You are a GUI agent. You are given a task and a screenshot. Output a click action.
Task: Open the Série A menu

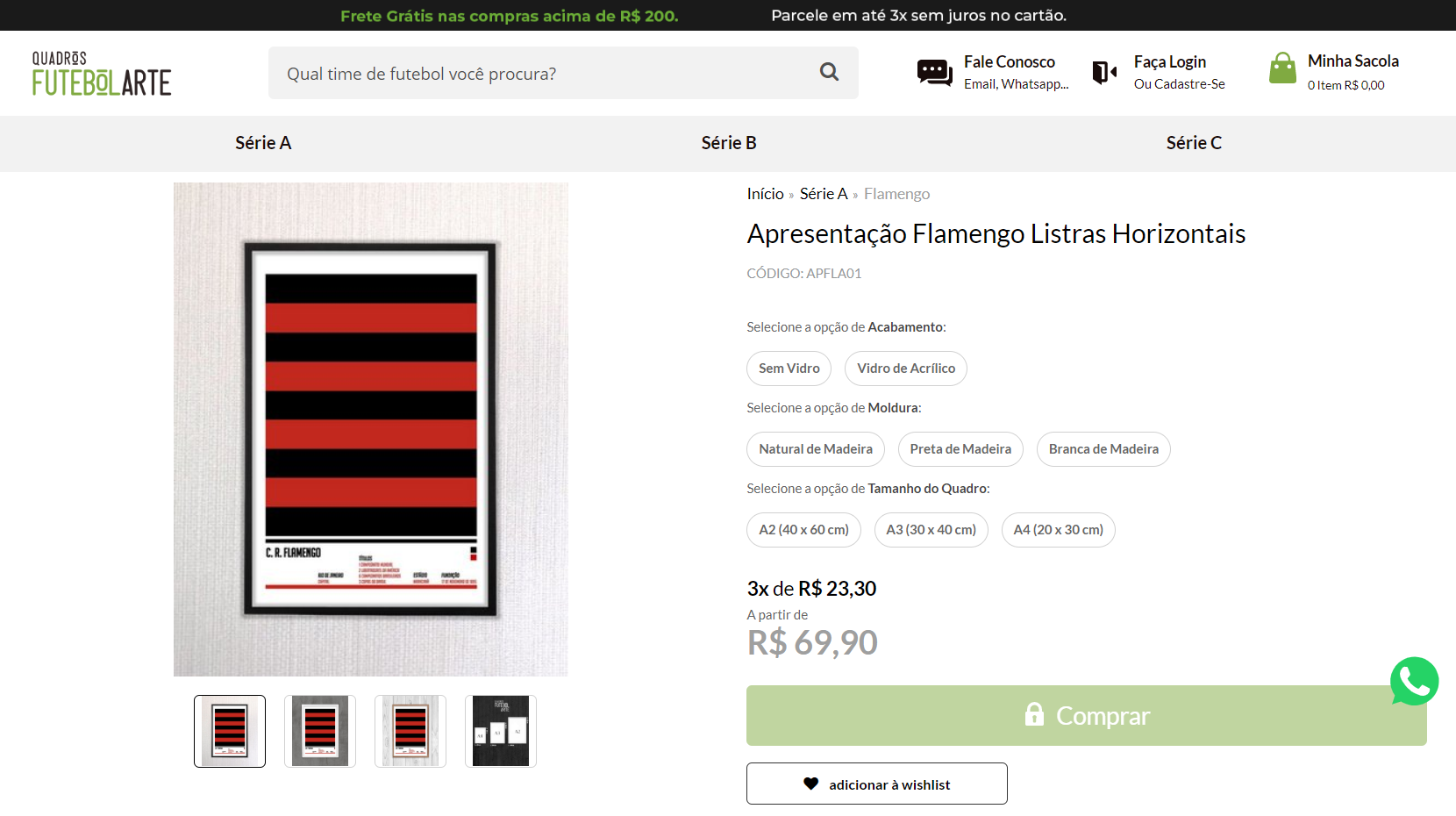tap(263, 143)
